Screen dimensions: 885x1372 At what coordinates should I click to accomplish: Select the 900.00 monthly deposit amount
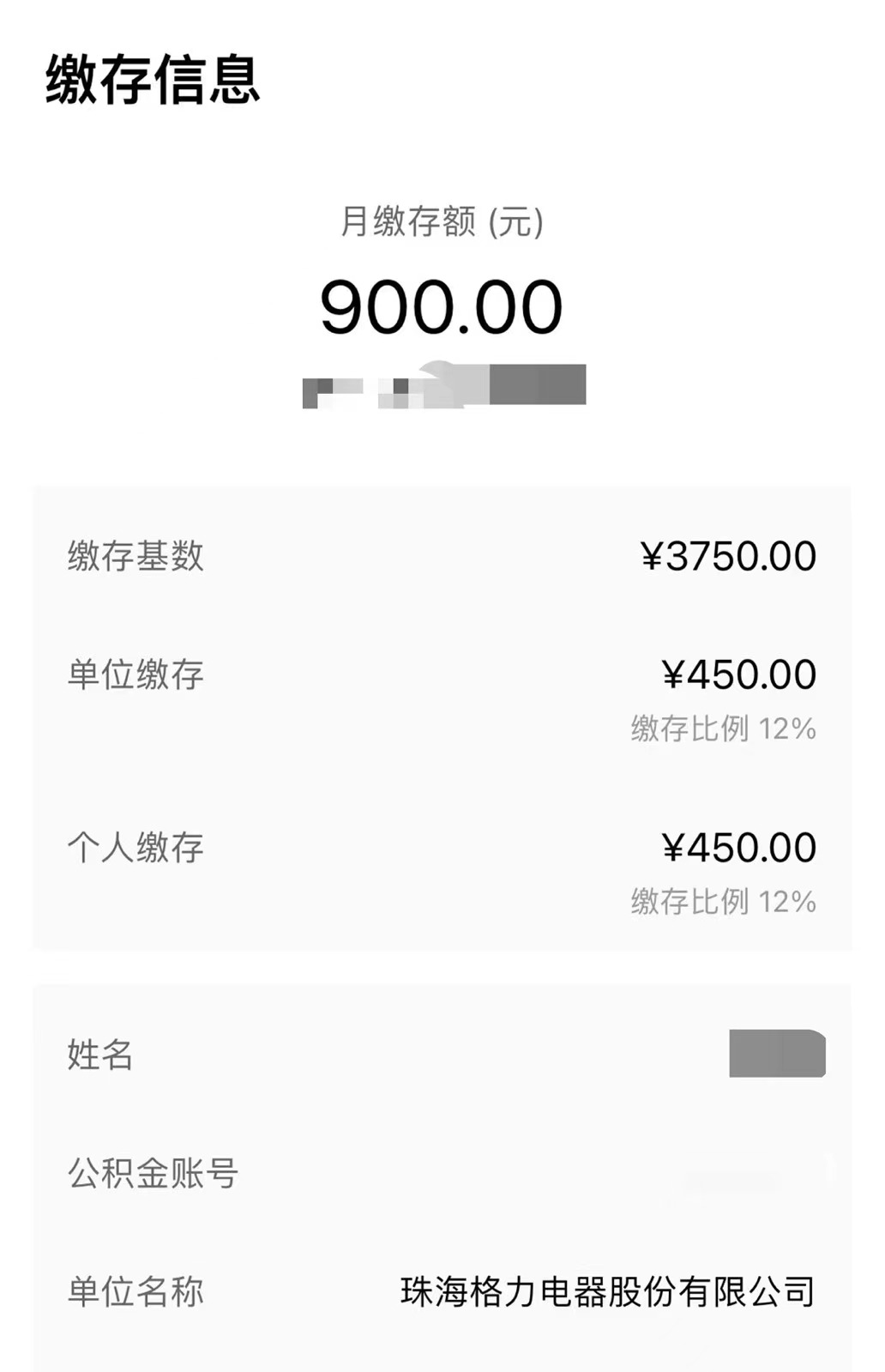(x=441, y=307)
